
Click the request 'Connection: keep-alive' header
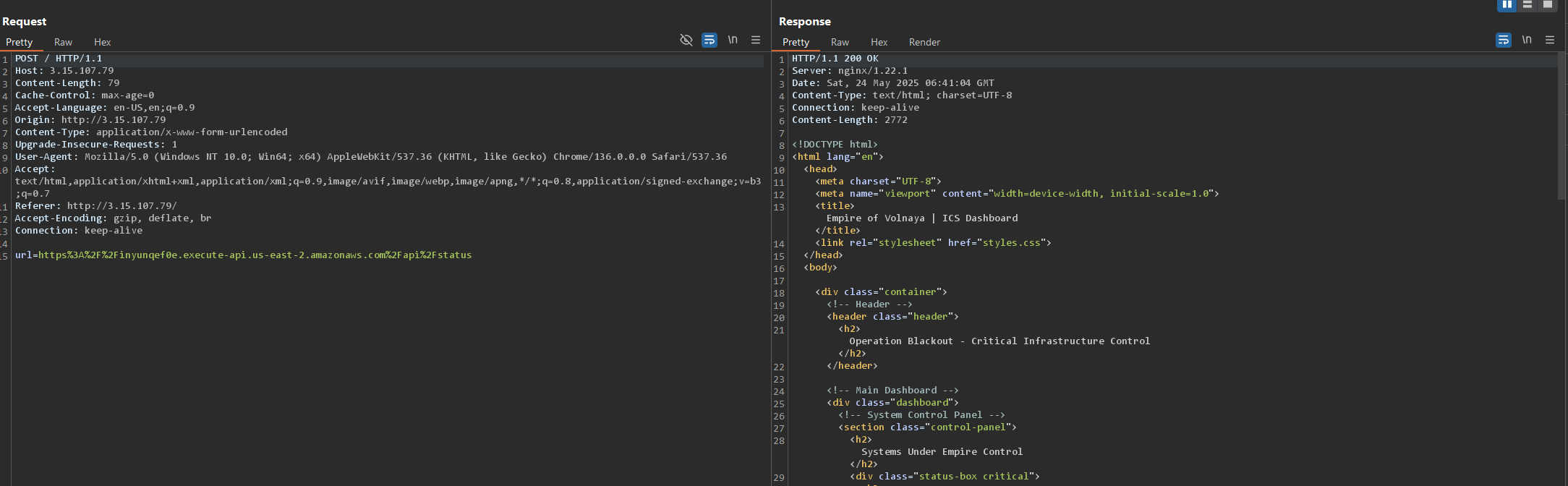pos(79,231)
